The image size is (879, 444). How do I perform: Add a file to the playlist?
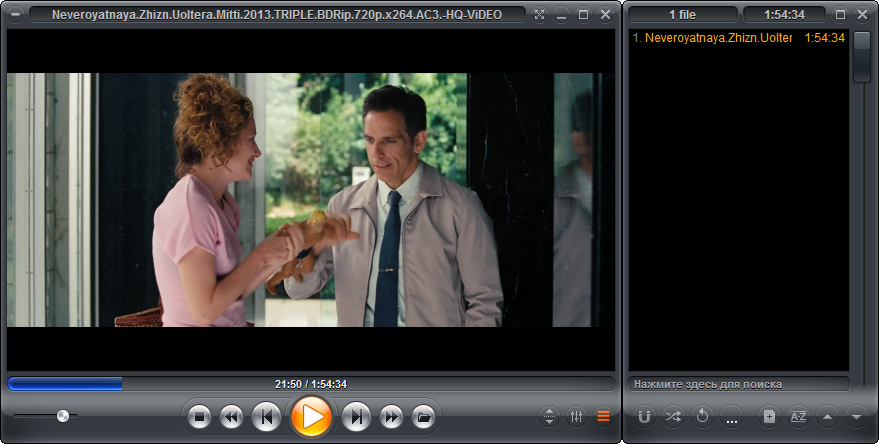pyautogui.click(x=769, y=417)
